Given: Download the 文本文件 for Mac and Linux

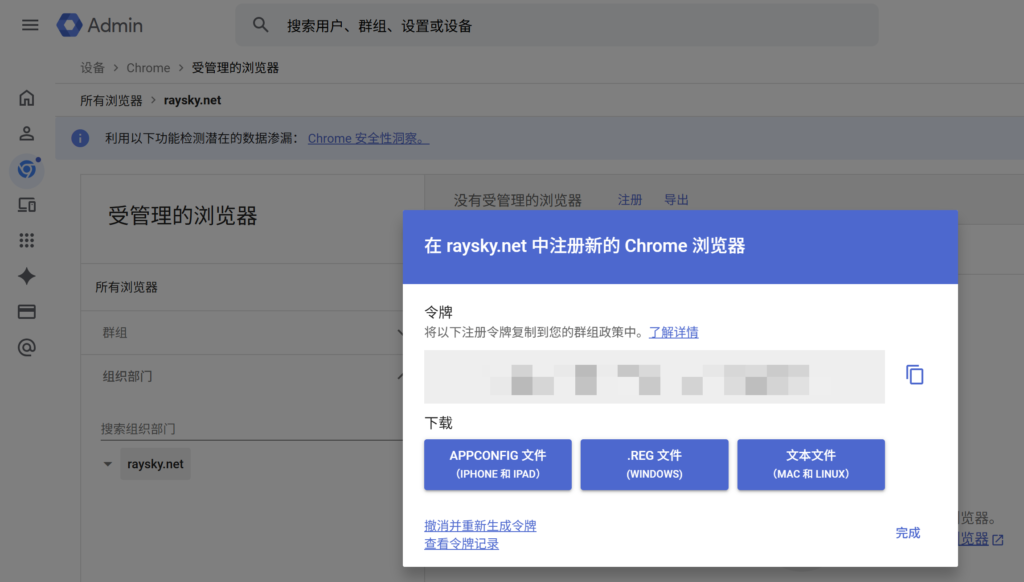Looking at the screenshot, I should point(810,464).
